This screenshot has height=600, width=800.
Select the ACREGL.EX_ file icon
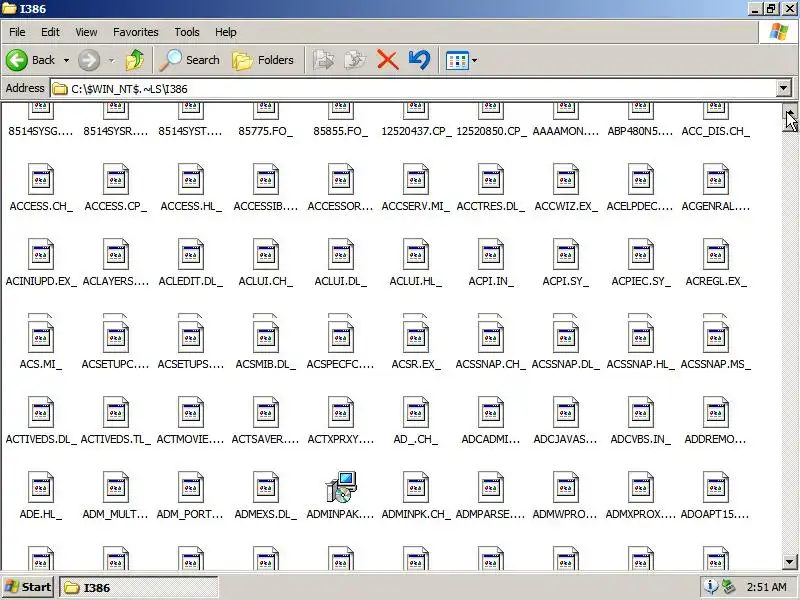pos(716,254)
